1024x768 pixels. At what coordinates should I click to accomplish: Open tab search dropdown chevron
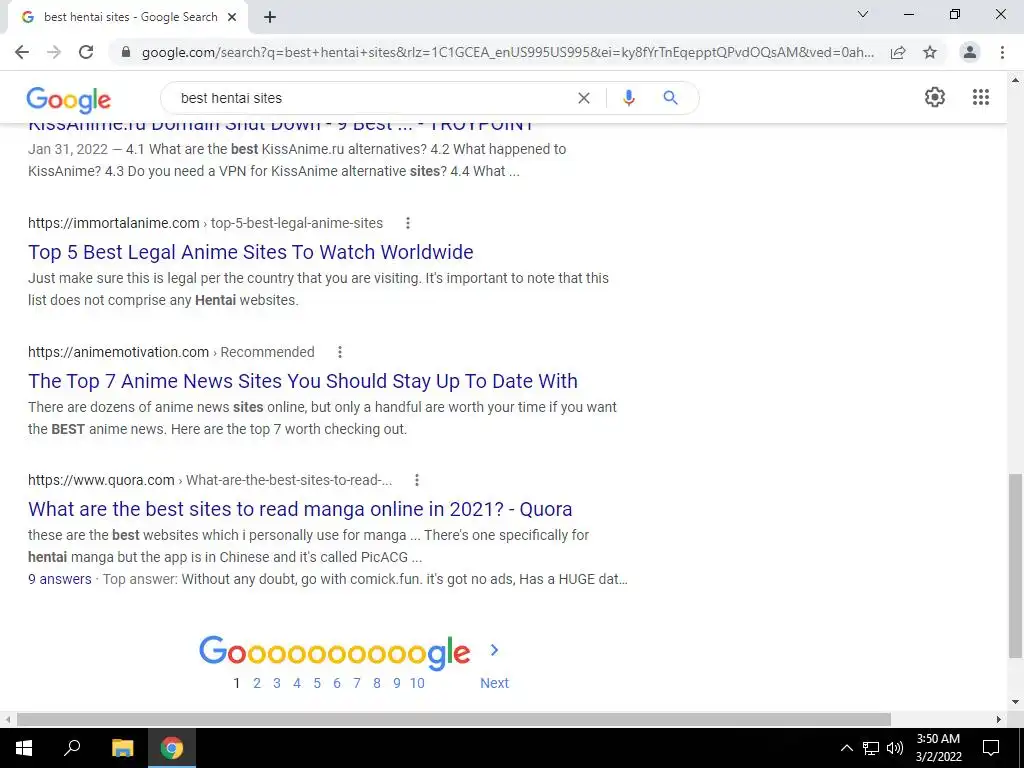863,14
